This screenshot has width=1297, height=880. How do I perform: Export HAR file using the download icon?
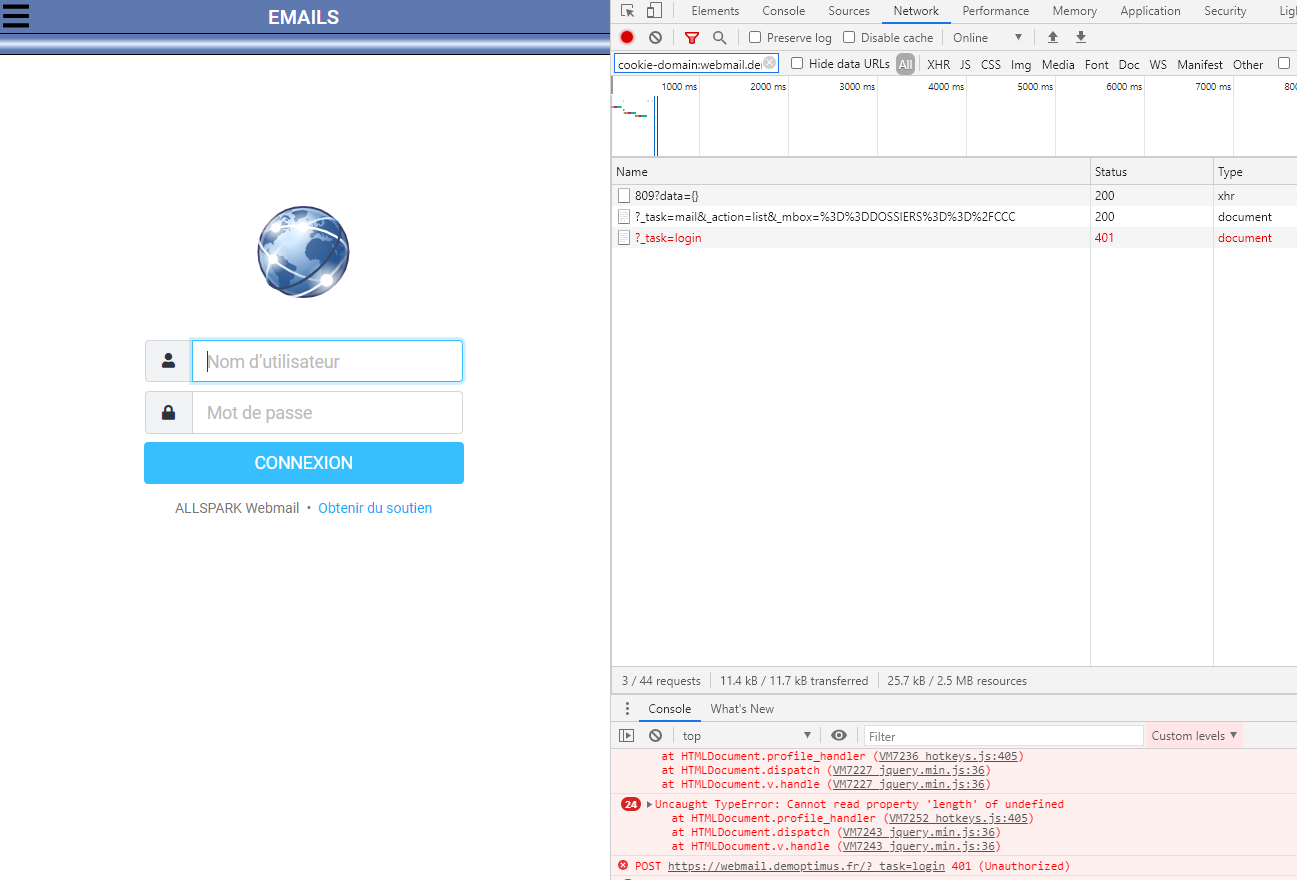(1080, 37)
